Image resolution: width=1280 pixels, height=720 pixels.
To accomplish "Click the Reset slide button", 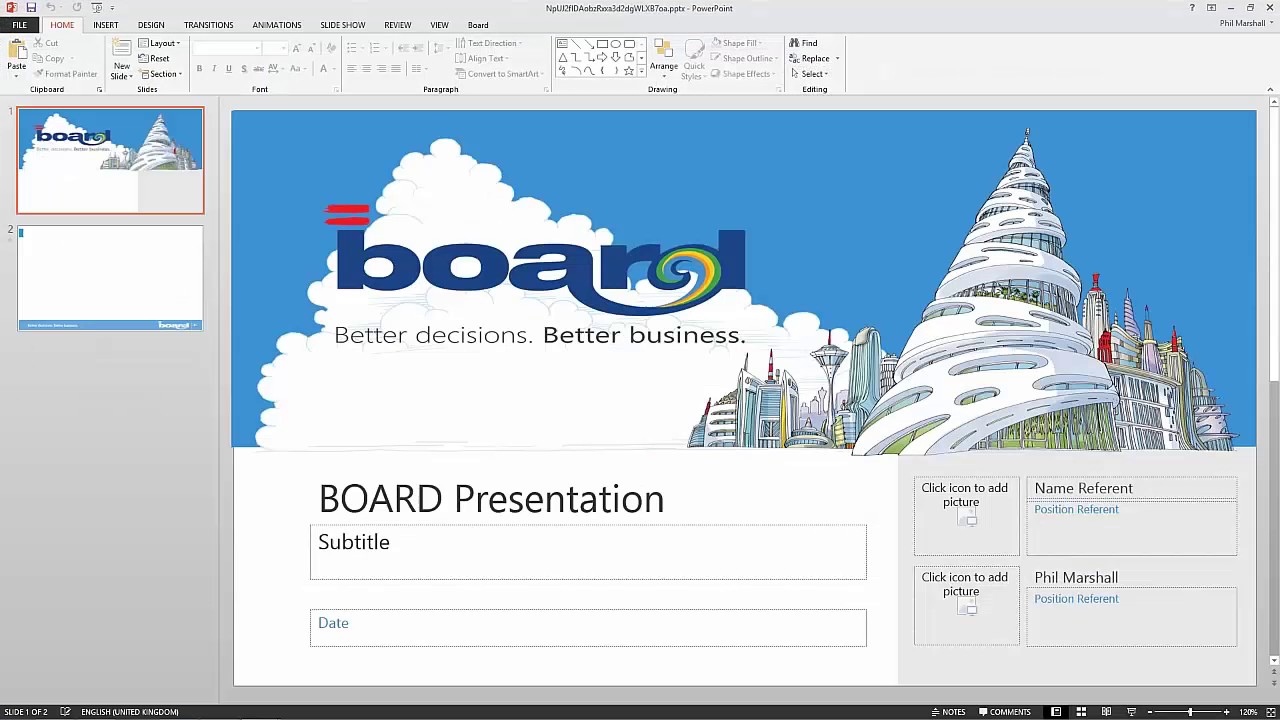I will pyautogui.click(x=154, y=58).
